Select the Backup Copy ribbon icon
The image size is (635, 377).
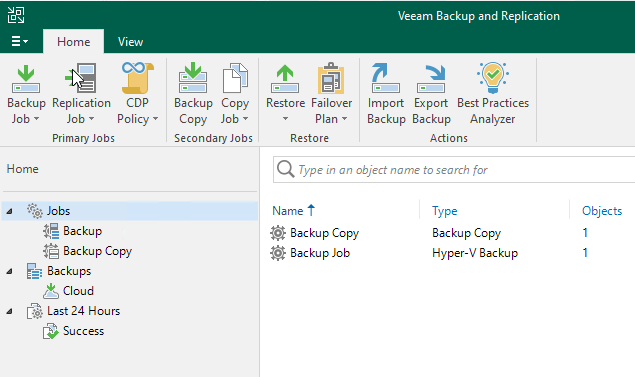pyautogui.click(x=193, y=78)
